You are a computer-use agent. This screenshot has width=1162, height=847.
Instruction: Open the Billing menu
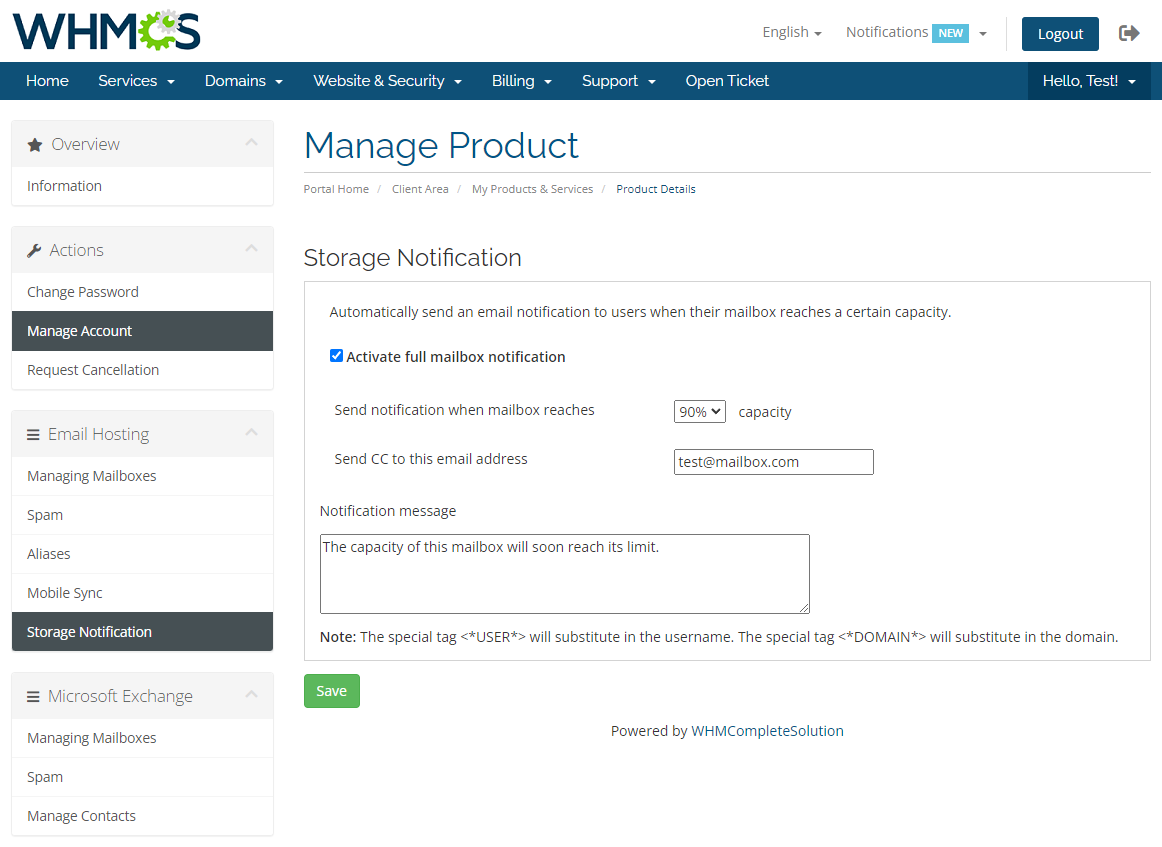pyautogui.click(x=522, y=81)
